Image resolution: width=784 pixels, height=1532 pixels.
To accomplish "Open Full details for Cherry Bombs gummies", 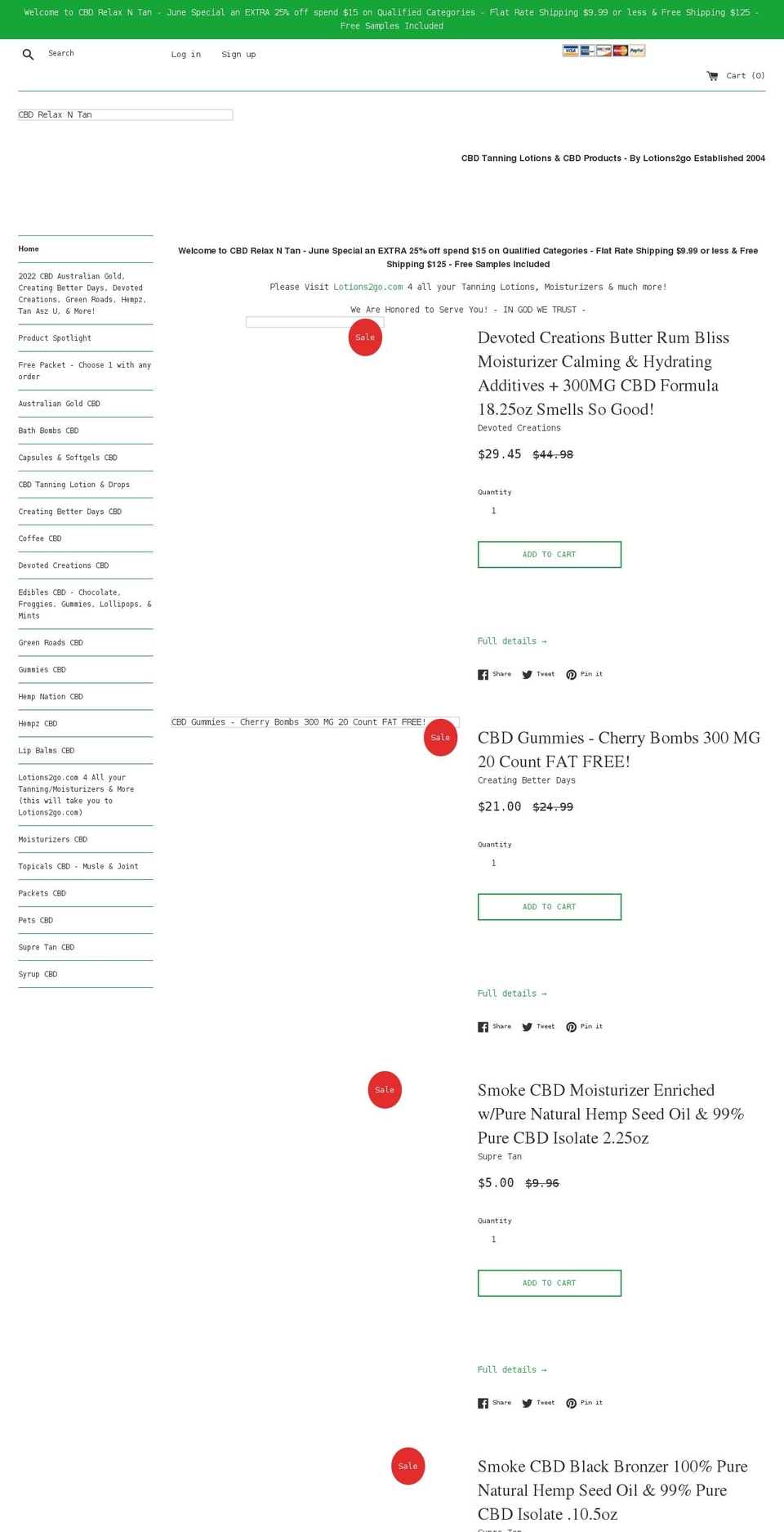I will (x=512, y=993).
